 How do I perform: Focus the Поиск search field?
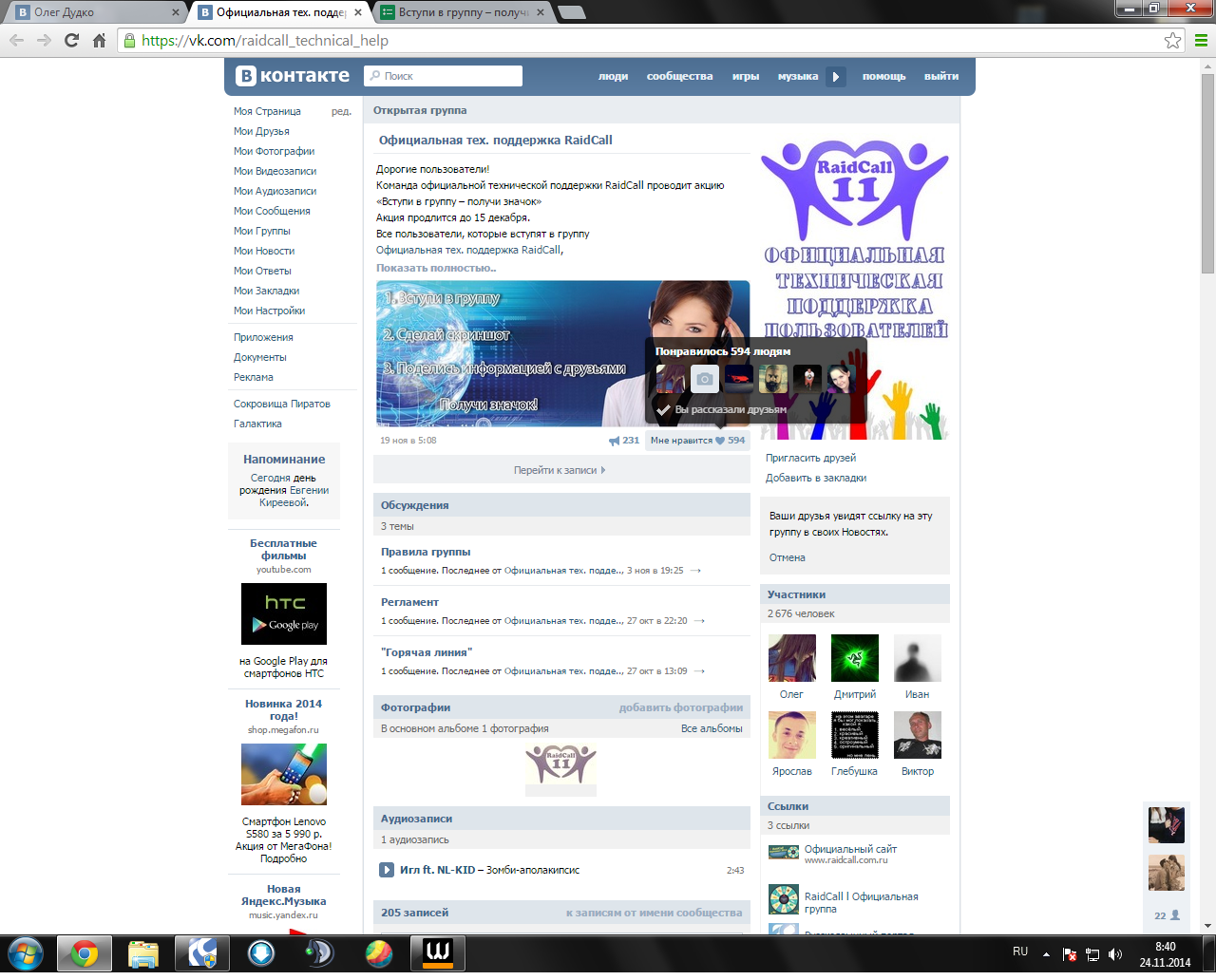coord(443,76)
